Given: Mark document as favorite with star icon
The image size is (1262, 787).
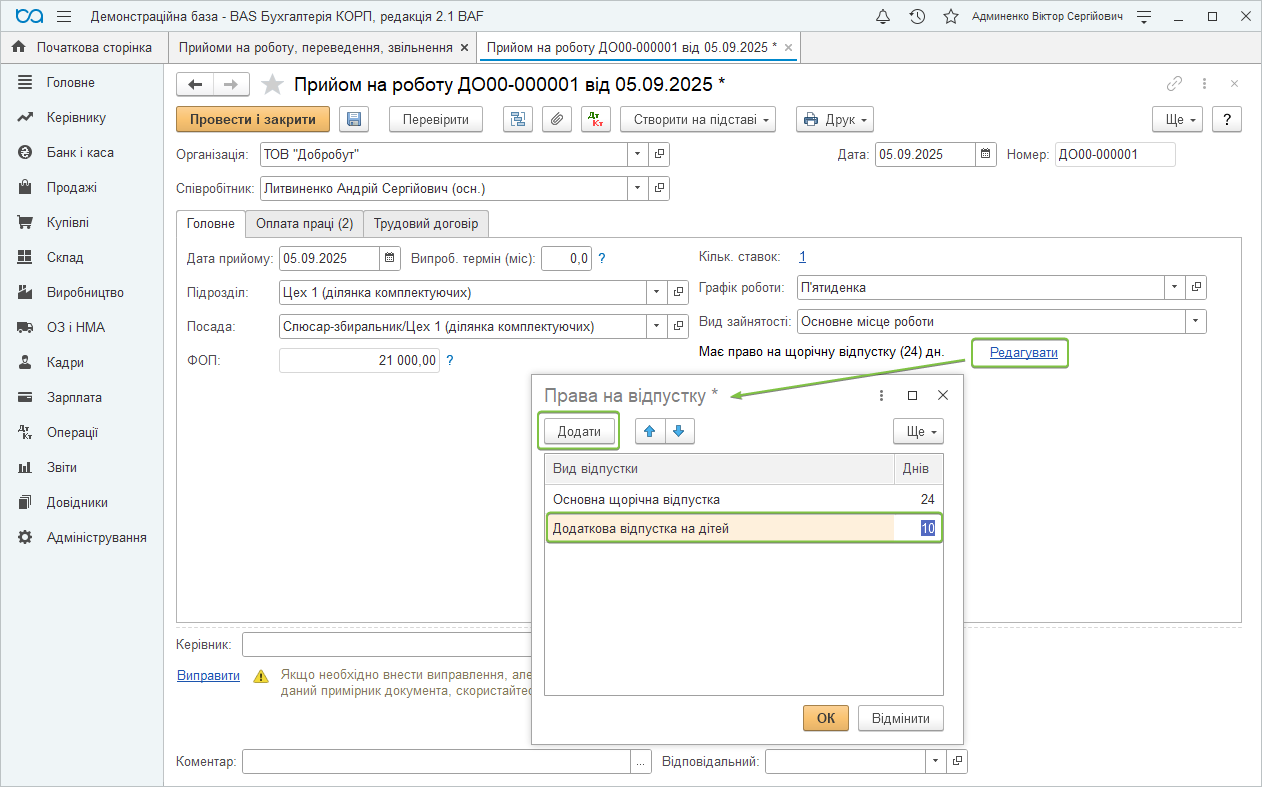Looking at the screenshot, I should (272, 84).
